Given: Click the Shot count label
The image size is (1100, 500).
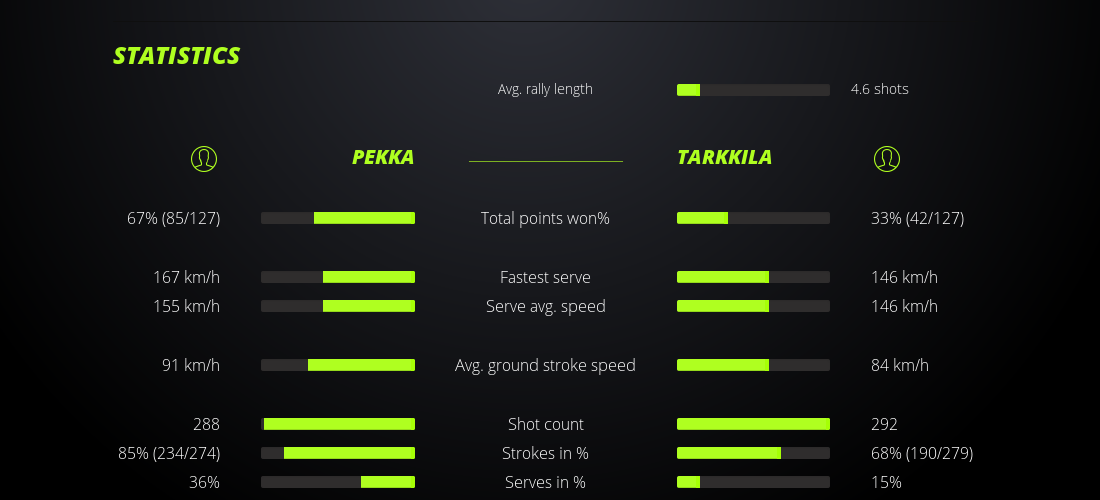Looking at the screenshot, I should [545, 424].
